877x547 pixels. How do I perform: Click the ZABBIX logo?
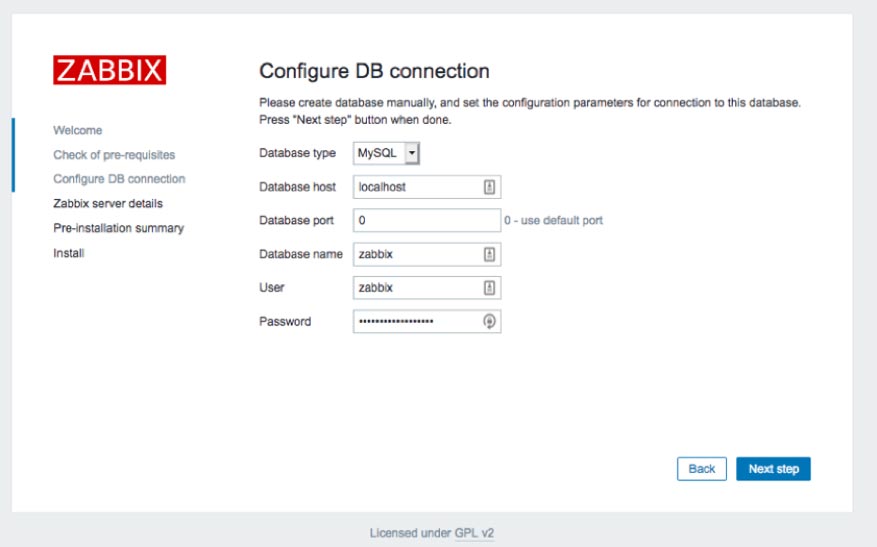(110, 70)
